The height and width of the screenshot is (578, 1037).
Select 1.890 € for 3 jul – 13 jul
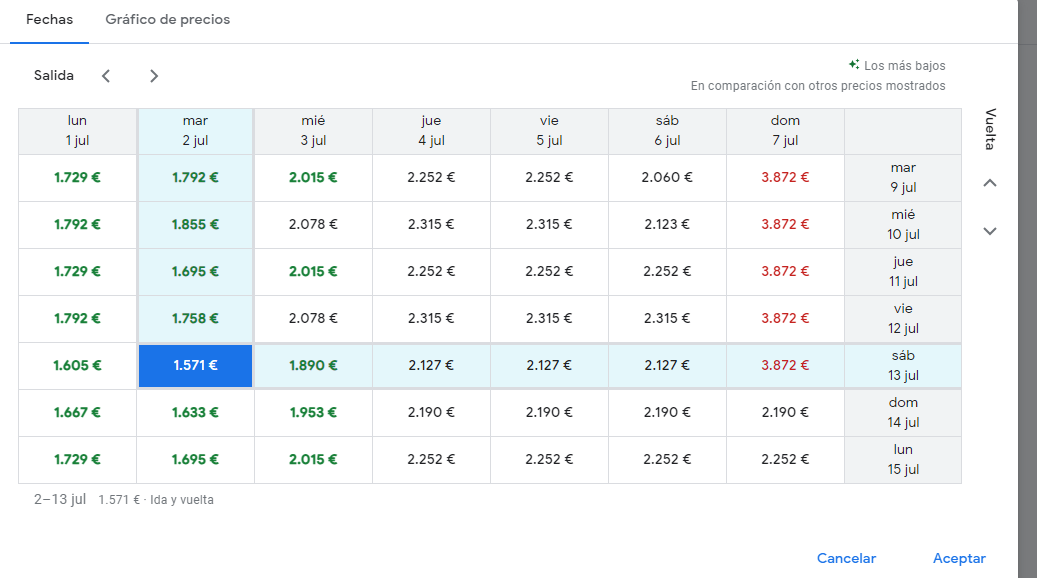tap(313, 366)
